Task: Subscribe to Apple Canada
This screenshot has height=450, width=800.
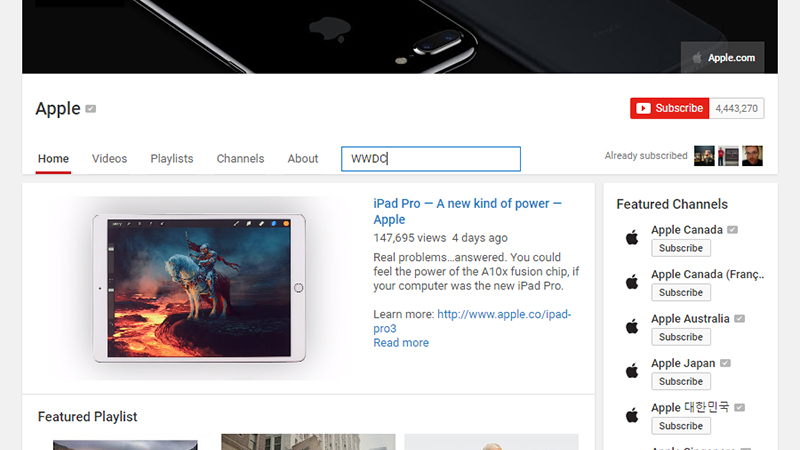Action: point(681,248)
